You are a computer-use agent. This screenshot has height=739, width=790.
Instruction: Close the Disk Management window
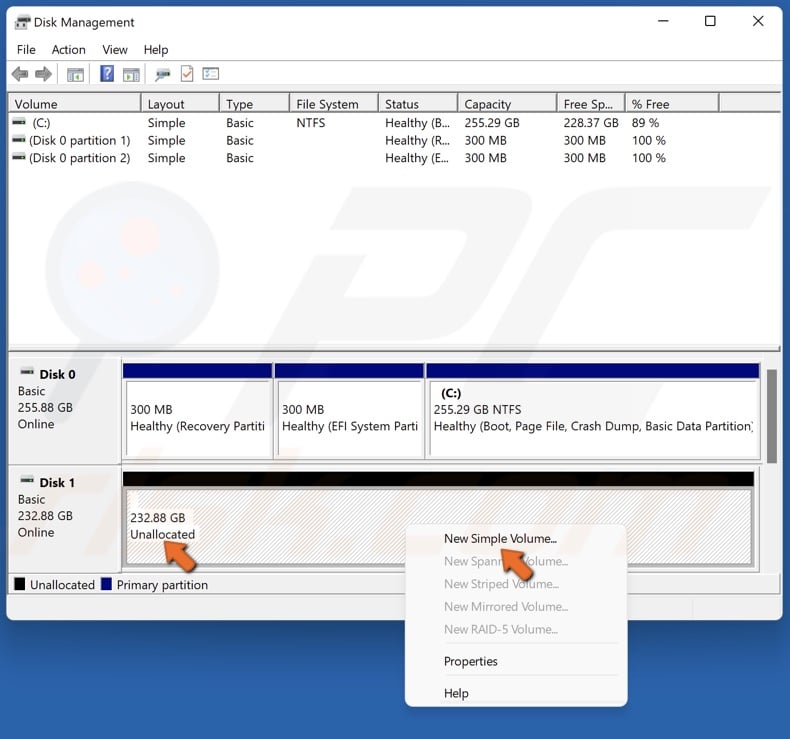tap(758, 21)
